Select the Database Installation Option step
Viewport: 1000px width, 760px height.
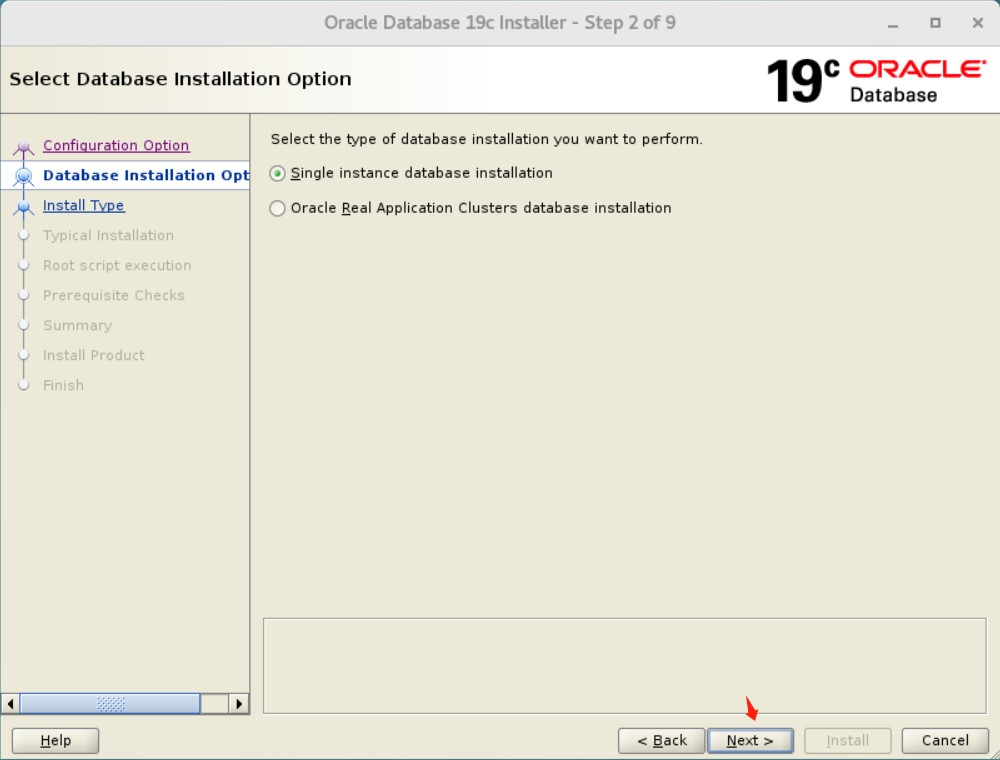point(146,175)
